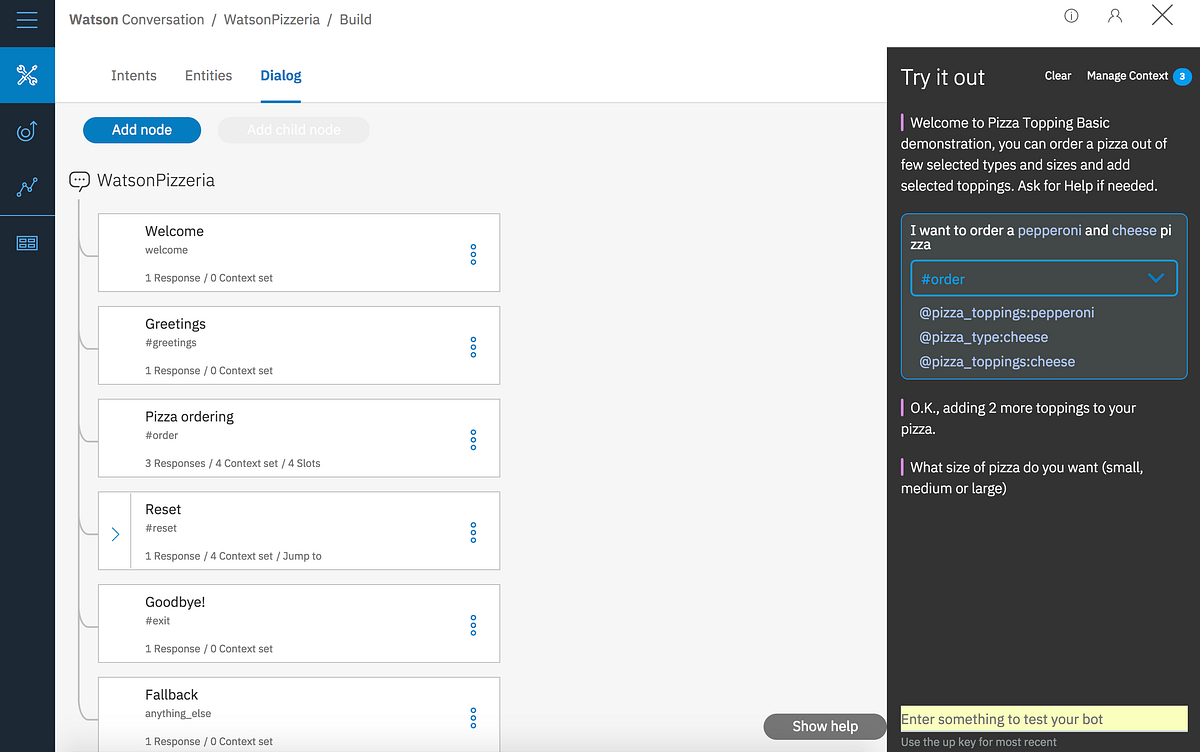
Task: Open the options menu on the Welcome node
Action: (x=472, y=254)
